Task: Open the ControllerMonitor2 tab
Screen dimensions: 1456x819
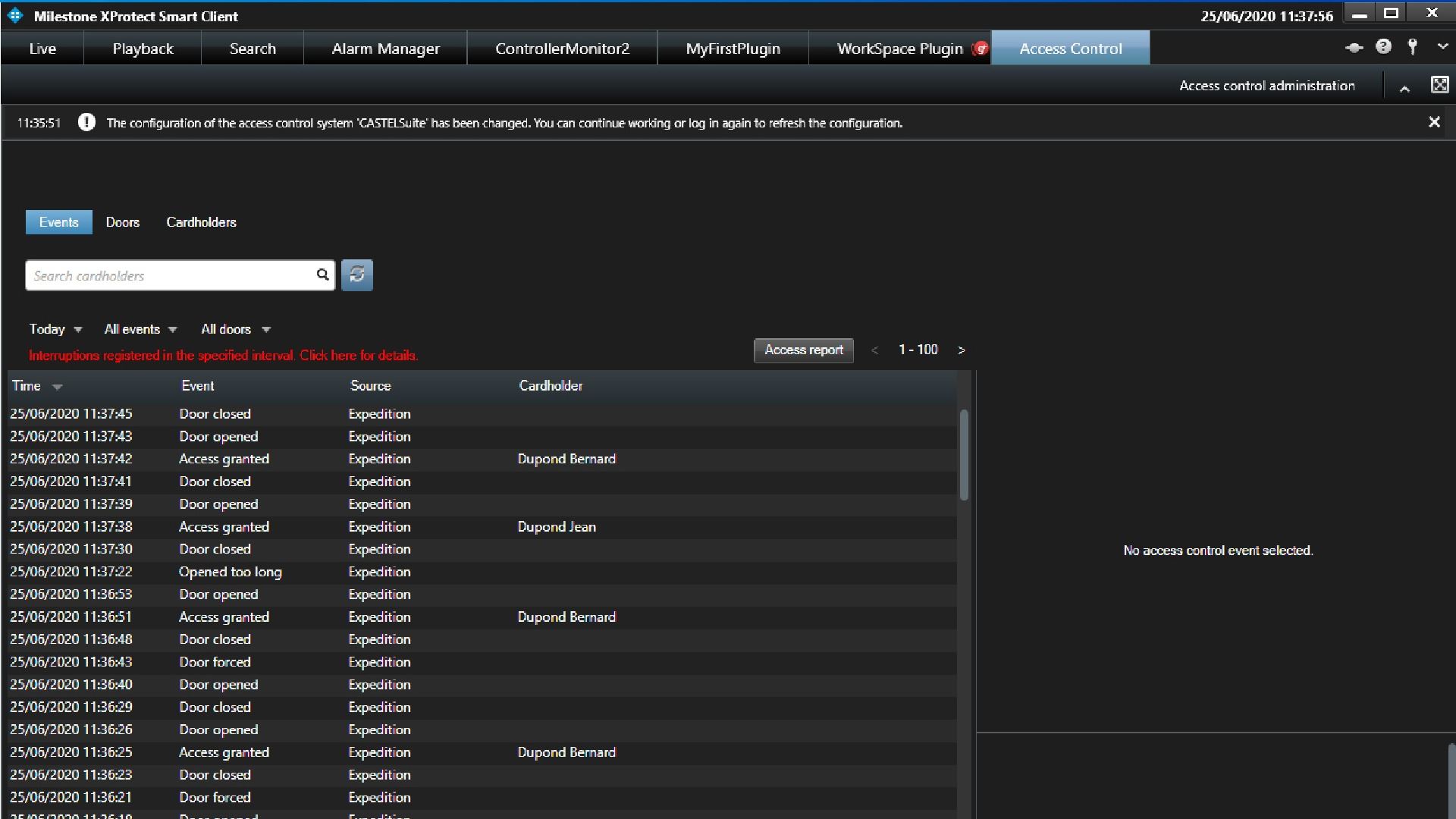Action: tap(562, 49)
